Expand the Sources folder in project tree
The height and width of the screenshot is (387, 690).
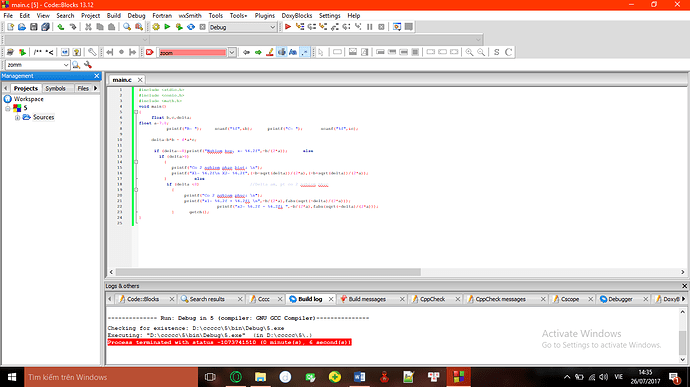pyautogui.click(x=17, y=118)
